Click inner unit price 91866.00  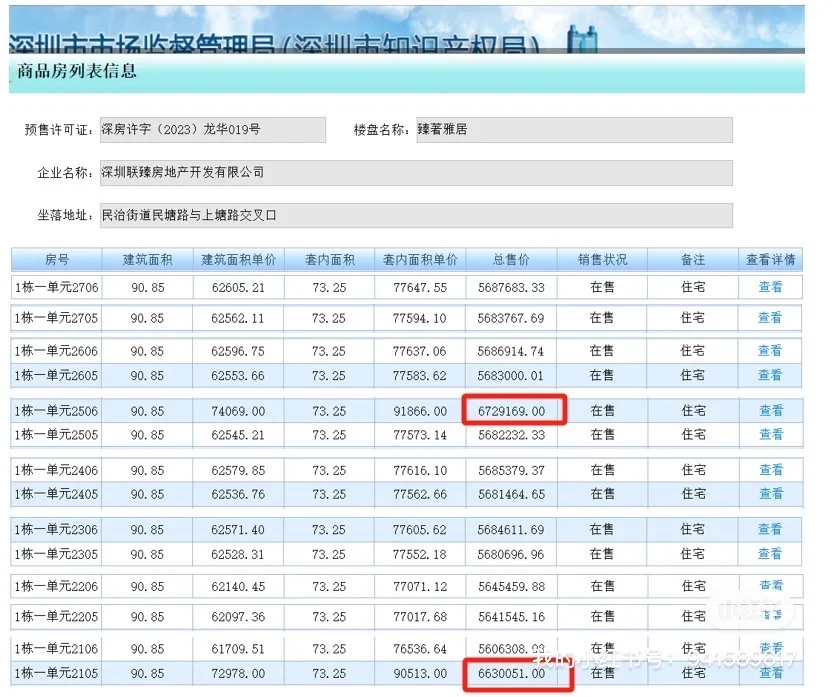420,411
